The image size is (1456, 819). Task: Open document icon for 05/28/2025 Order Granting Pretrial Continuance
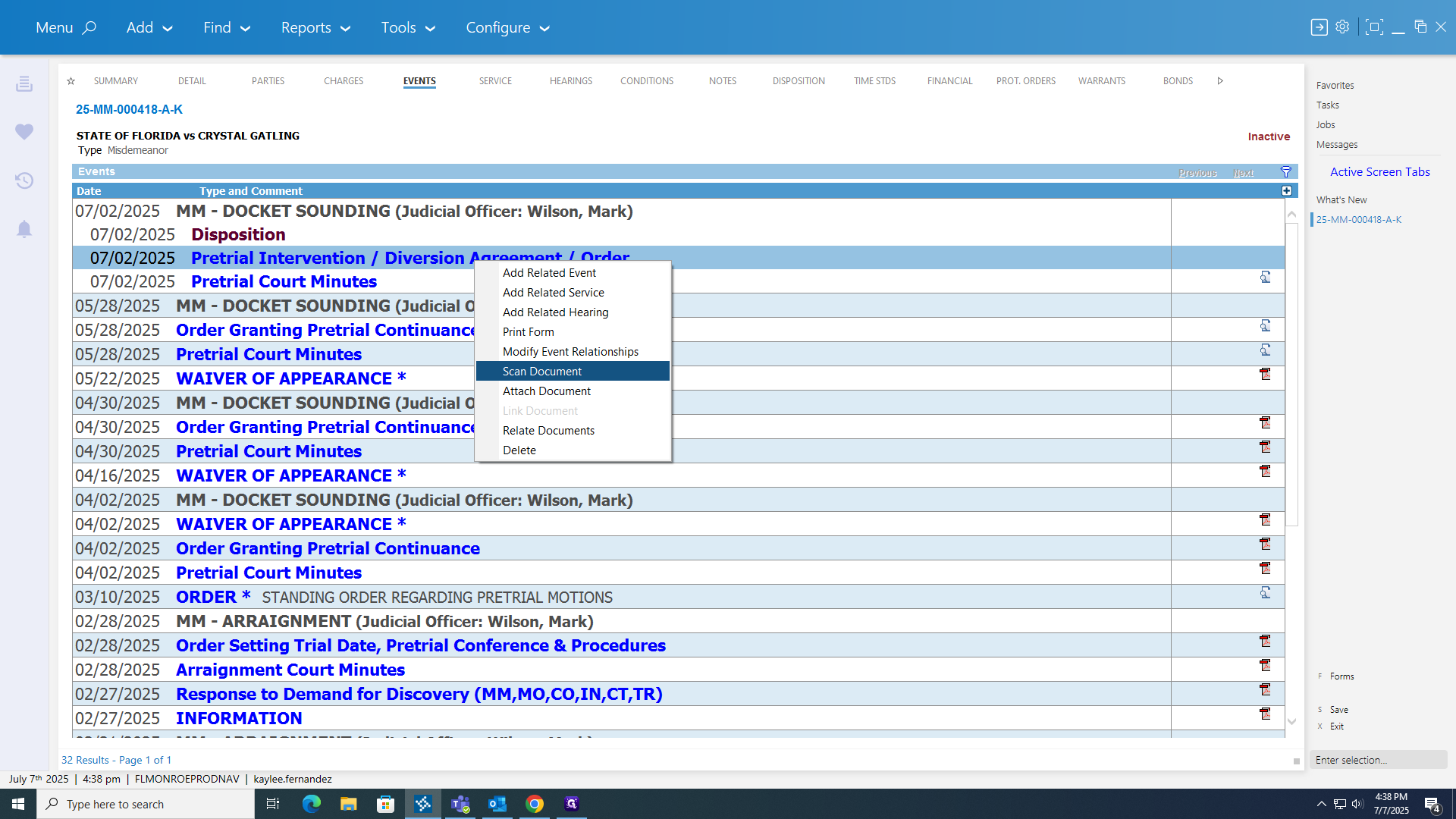pos(1265,326)
